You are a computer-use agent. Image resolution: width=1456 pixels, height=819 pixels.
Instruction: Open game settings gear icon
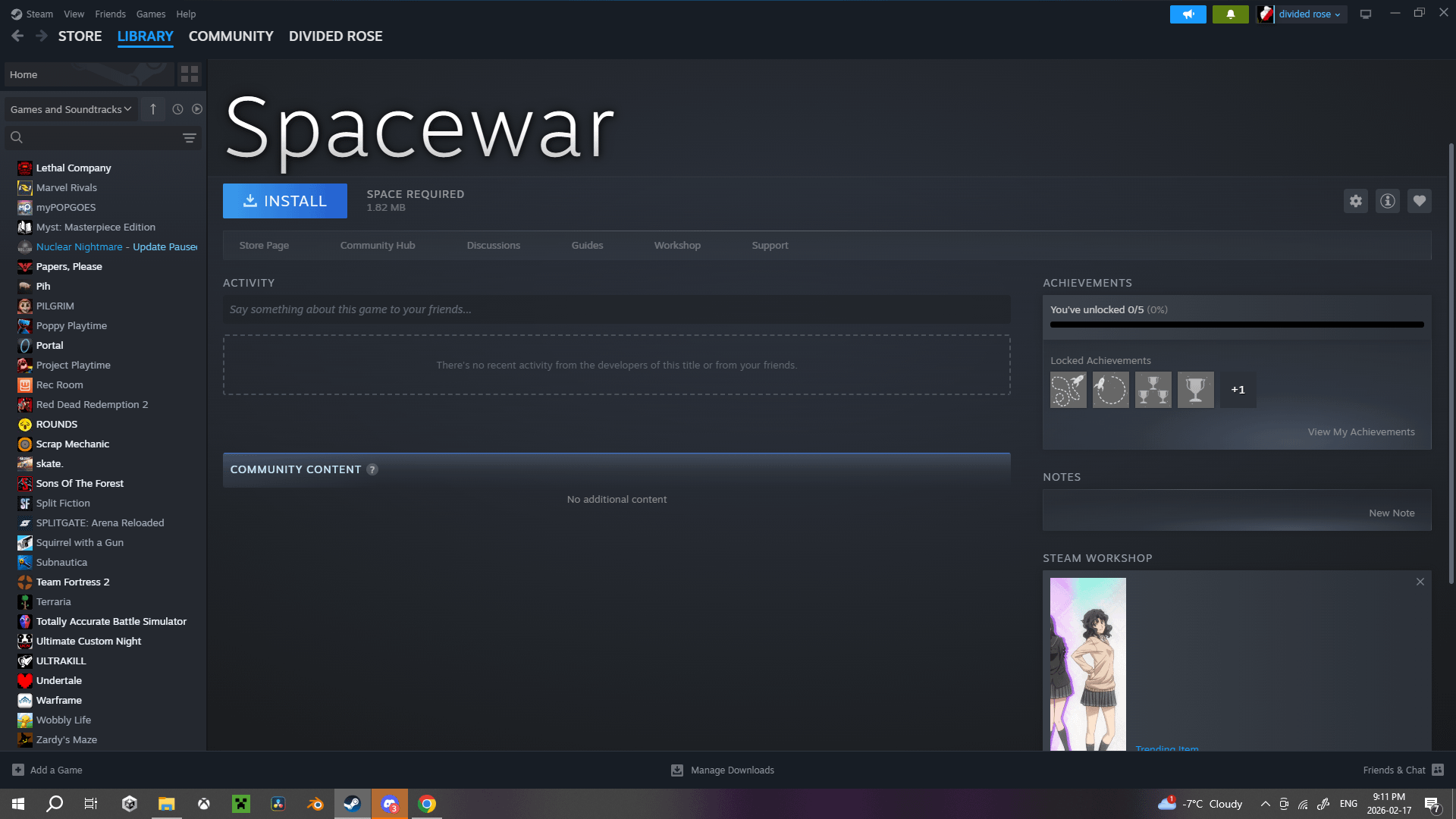pos(1355,201)
